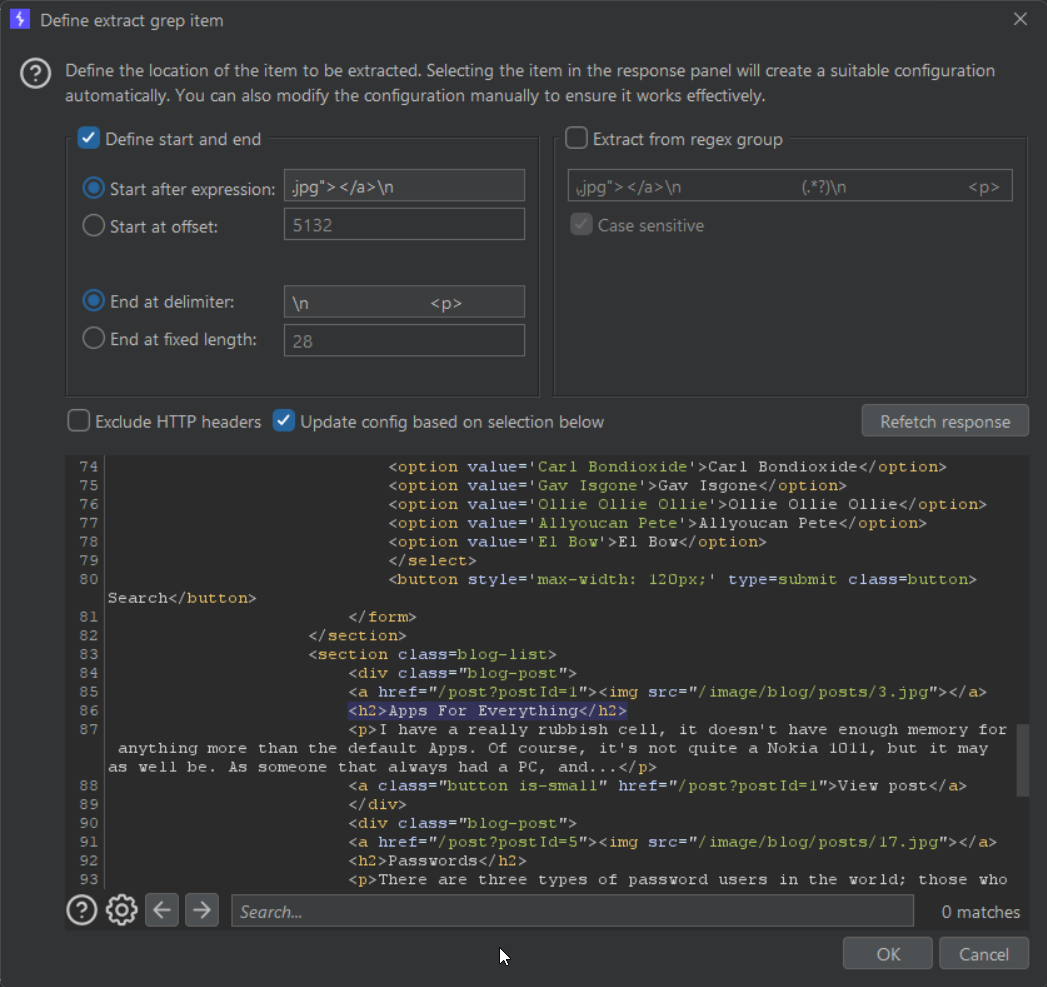The height and width of the screenshot is (987, 1047).
Task: Select Start at offset radio button
Action: coord(94,226)
